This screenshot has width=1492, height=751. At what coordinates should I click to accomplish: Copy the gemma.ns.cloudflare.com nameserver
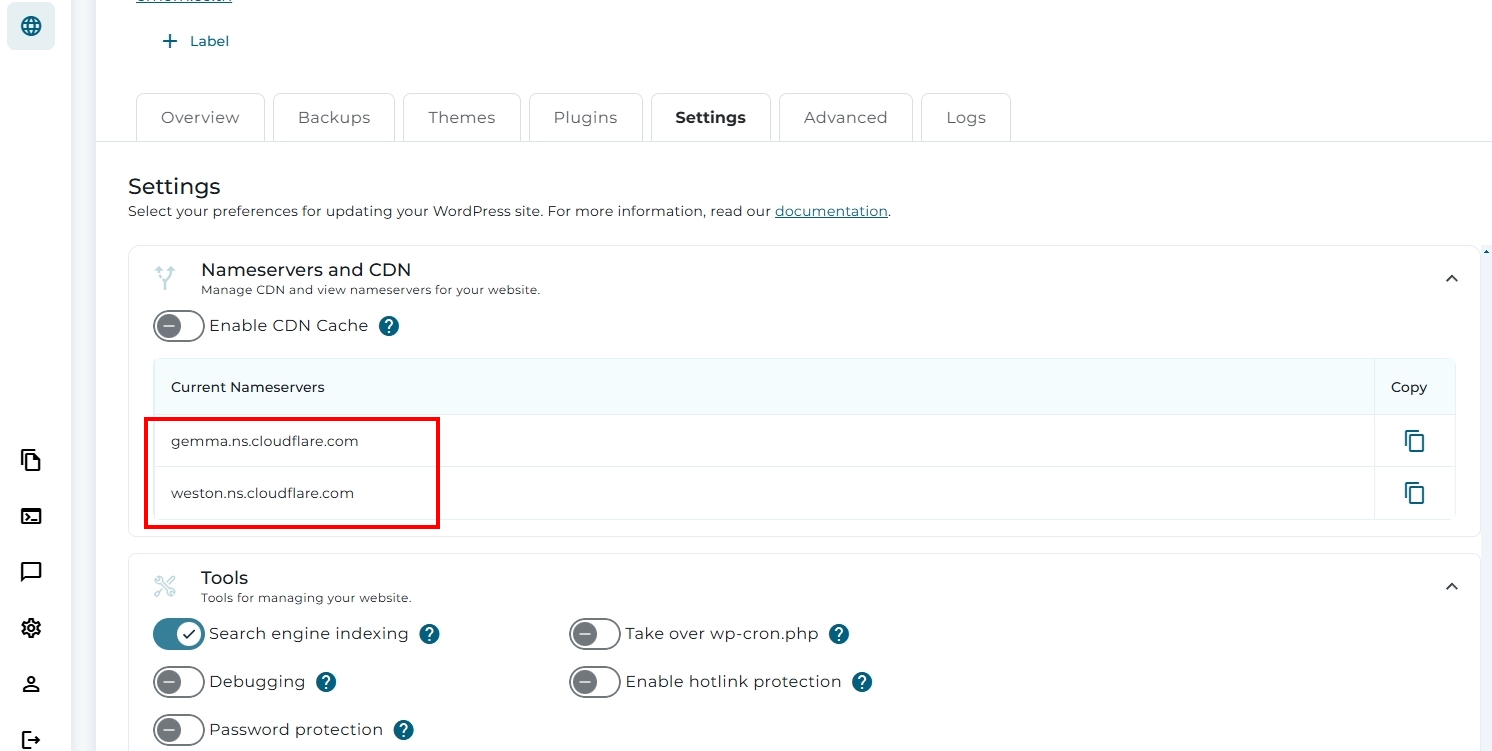coord(1414,441)
